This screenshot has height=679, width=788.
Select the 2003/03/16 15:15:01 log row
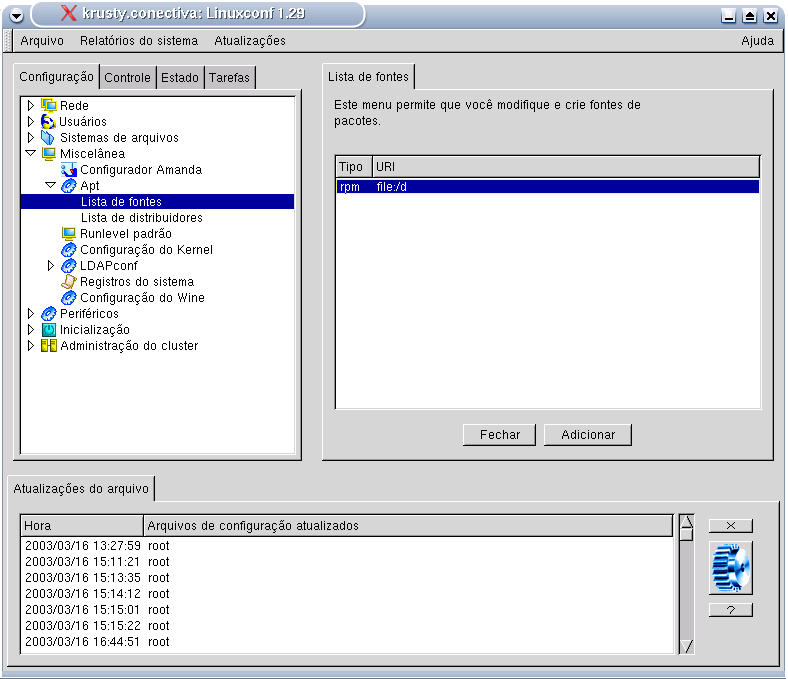(347, 610)
